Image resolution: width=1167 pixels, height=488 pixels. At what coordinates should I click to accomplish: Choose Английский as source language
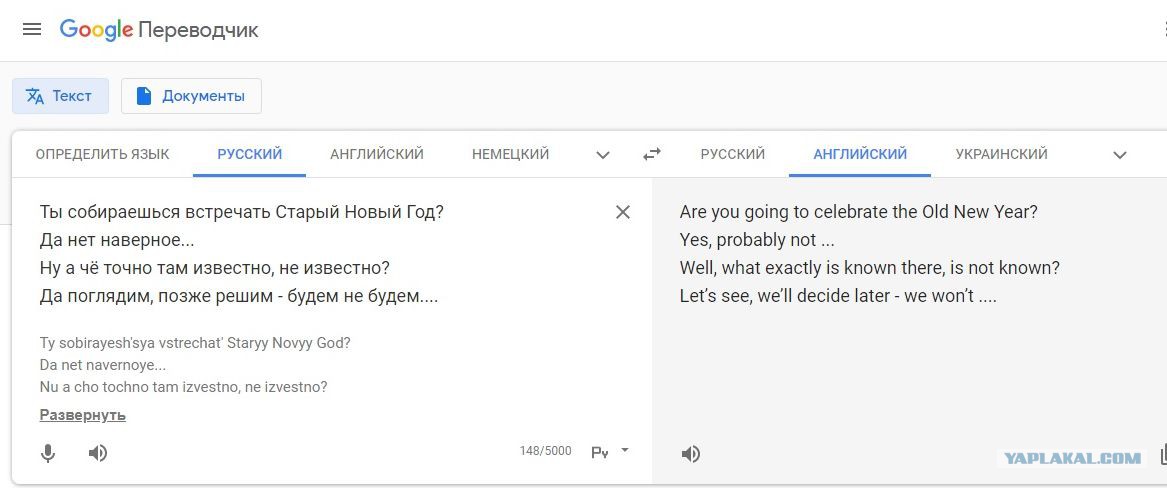pos(377,154)
